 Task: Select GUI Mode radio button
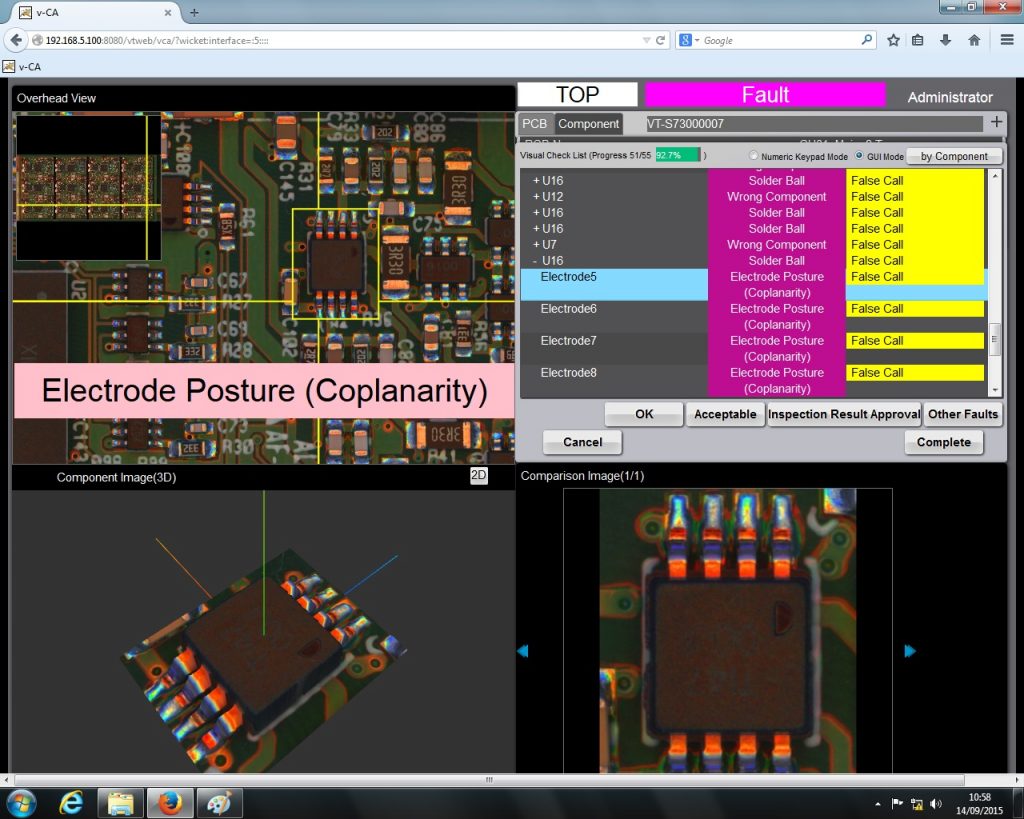[x=859, y=157]
